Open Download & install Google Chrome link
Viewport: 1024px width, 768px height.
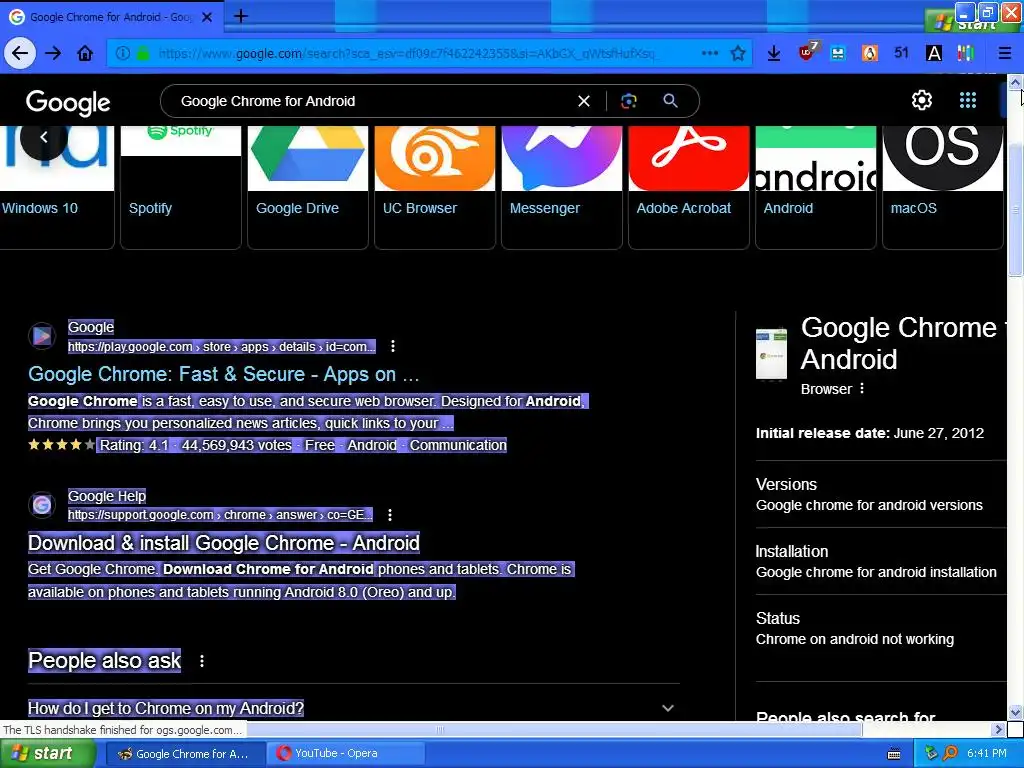click(x=223, y=543)
